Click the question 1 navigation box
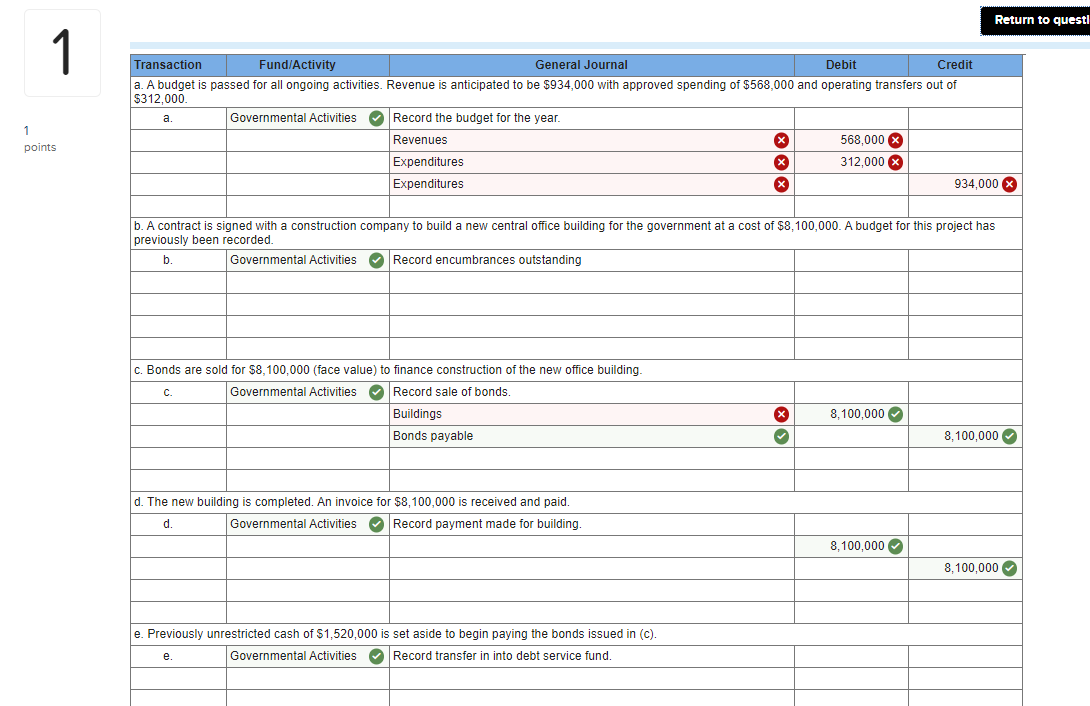Screen dimensions: 1090x706 [x=62, y=52]
